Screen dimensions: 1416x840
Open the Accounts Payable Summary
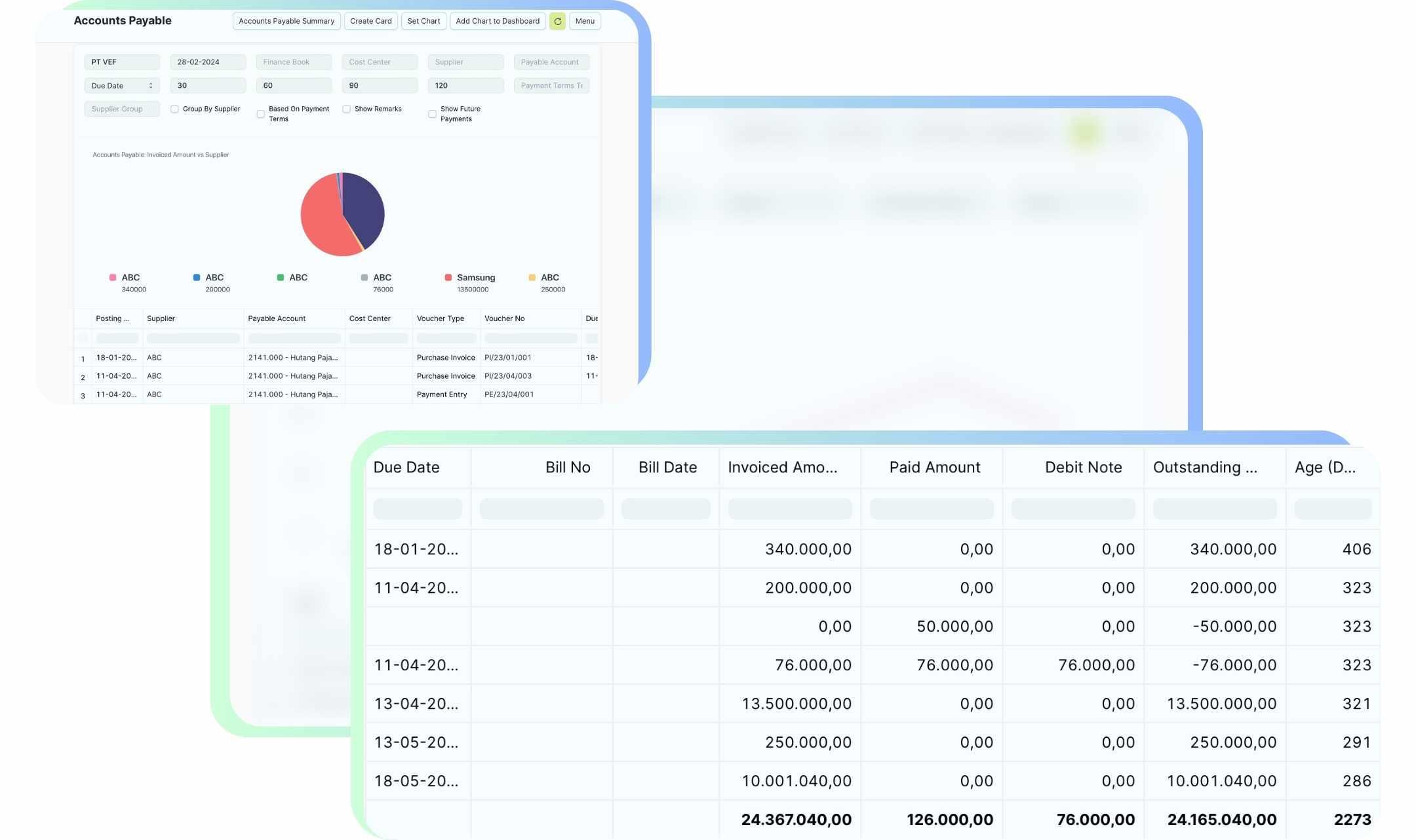pyautogui.click(x=286, y=21)
